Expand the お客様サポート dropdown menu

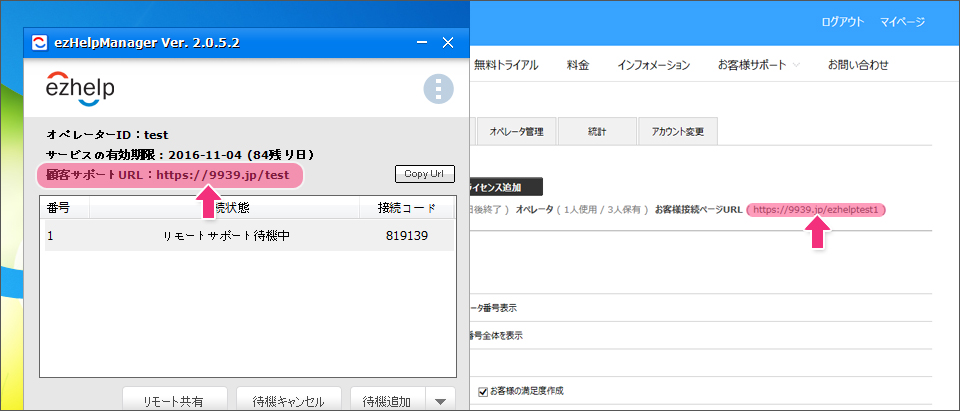(759, 65)
